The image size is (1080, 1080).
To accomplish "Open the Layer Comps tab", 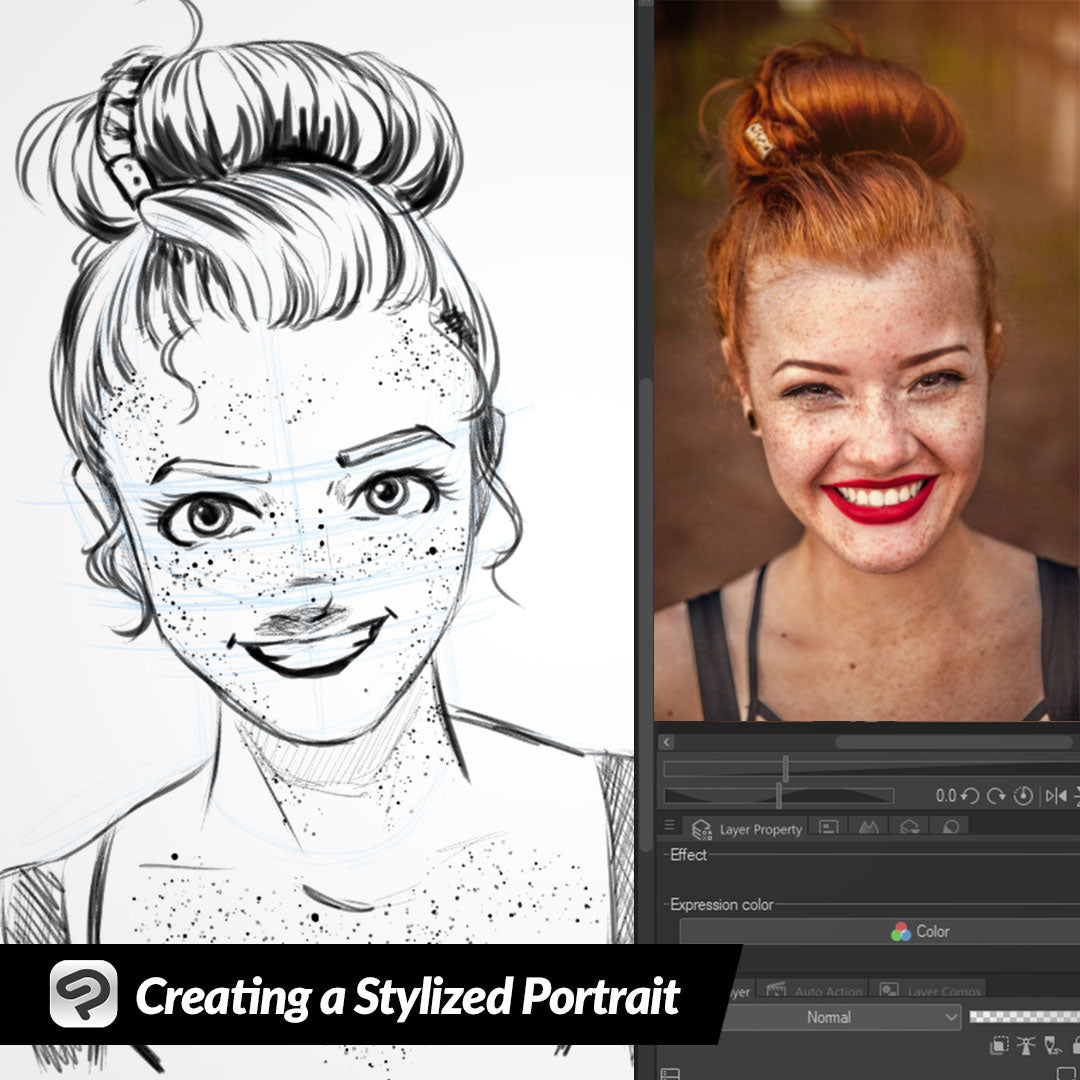I will click(x=930, y=991).
